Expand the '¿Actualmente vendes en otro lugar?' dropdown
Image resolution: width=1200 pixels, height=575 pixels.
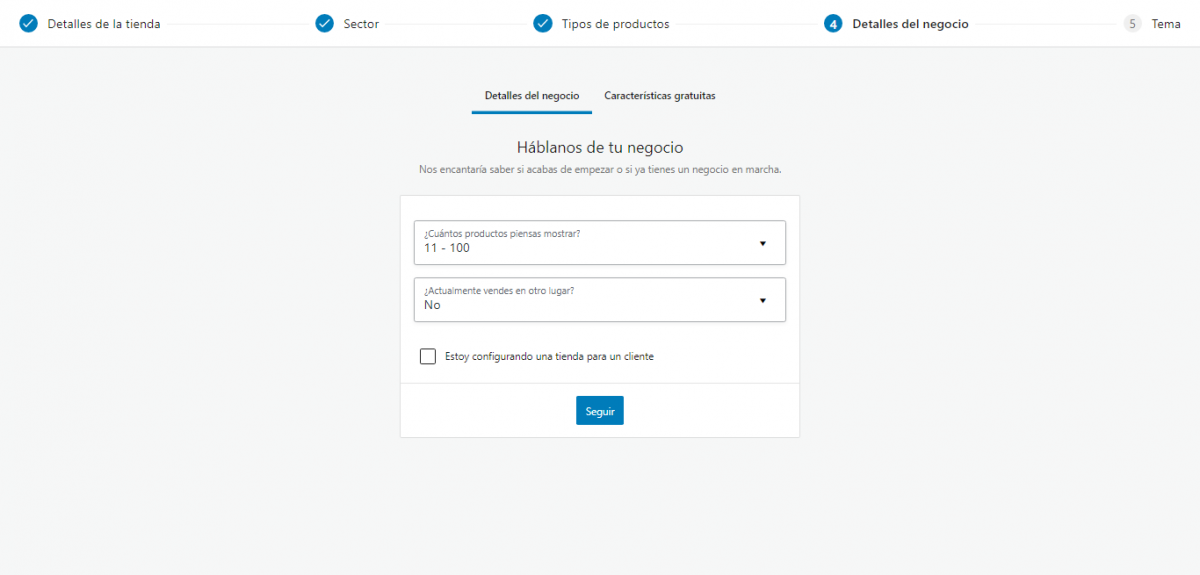pyautogui.click(x=599, y=299)
